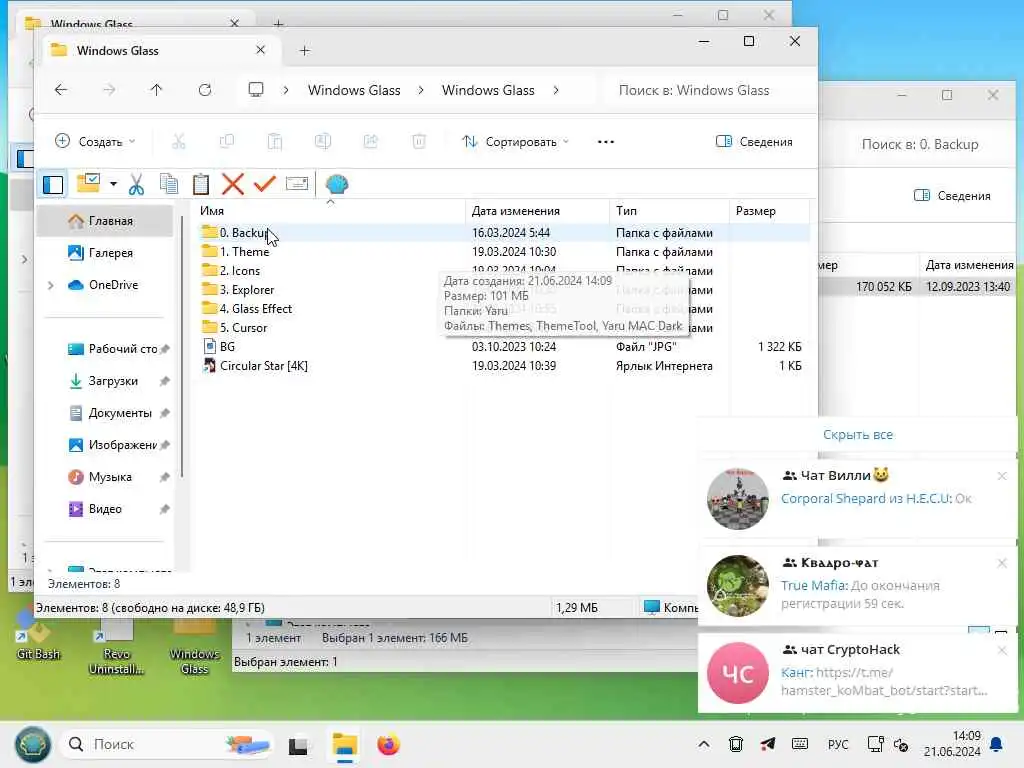1024x768 pixels.
Task: Toggle the Сведения details pane in front window
Action: click(754, 142)
